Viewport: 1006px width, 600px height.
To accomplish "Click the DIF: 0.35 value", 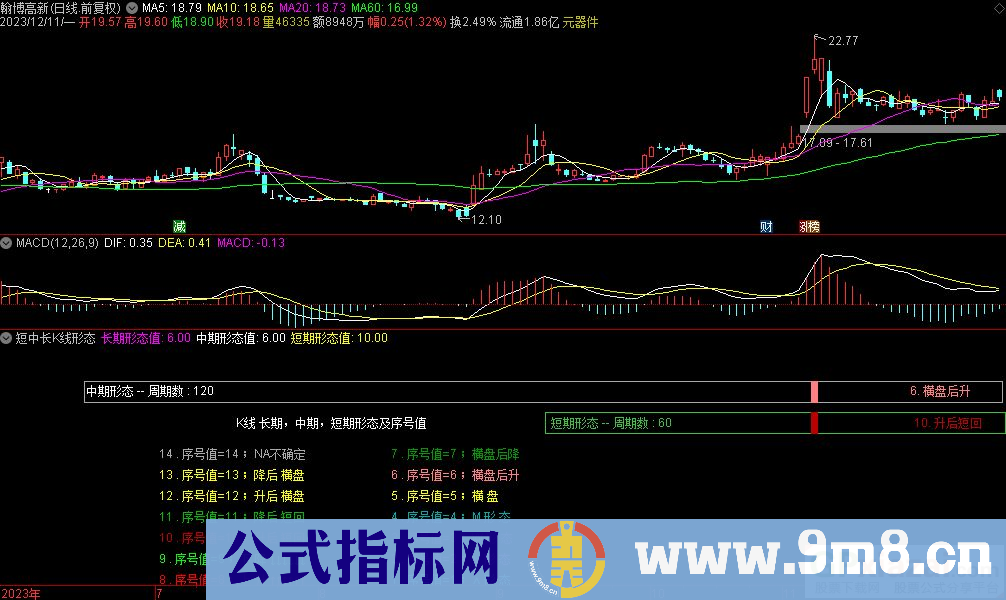I will pyautogui.click(x=128, y=243).
